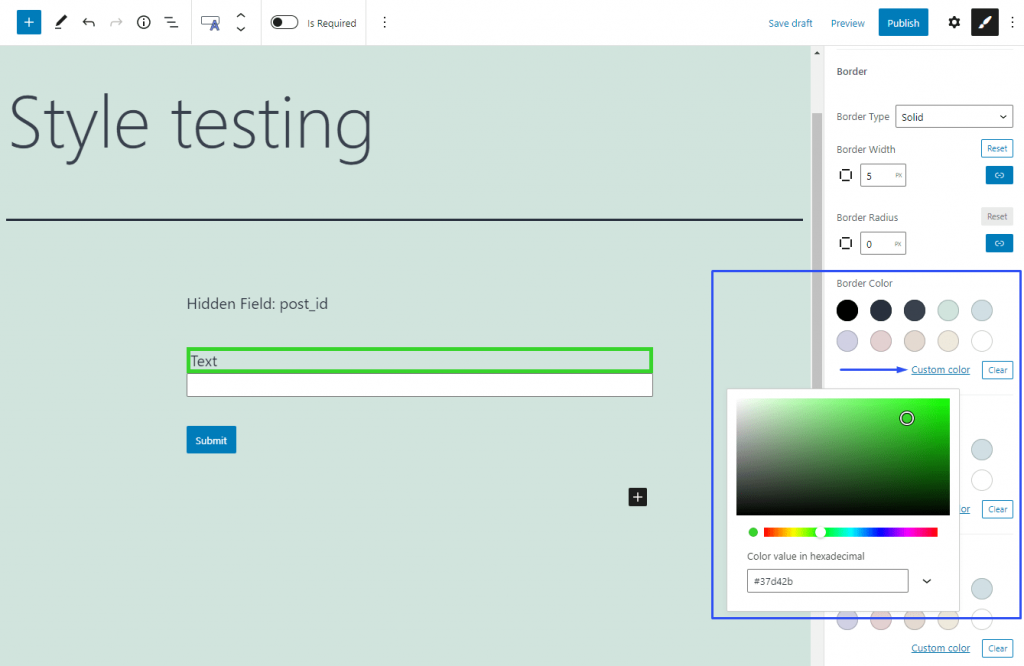The image size is (1024, 666).
Task: Click the second Clear button below the picker
Action: pos(997,509)
